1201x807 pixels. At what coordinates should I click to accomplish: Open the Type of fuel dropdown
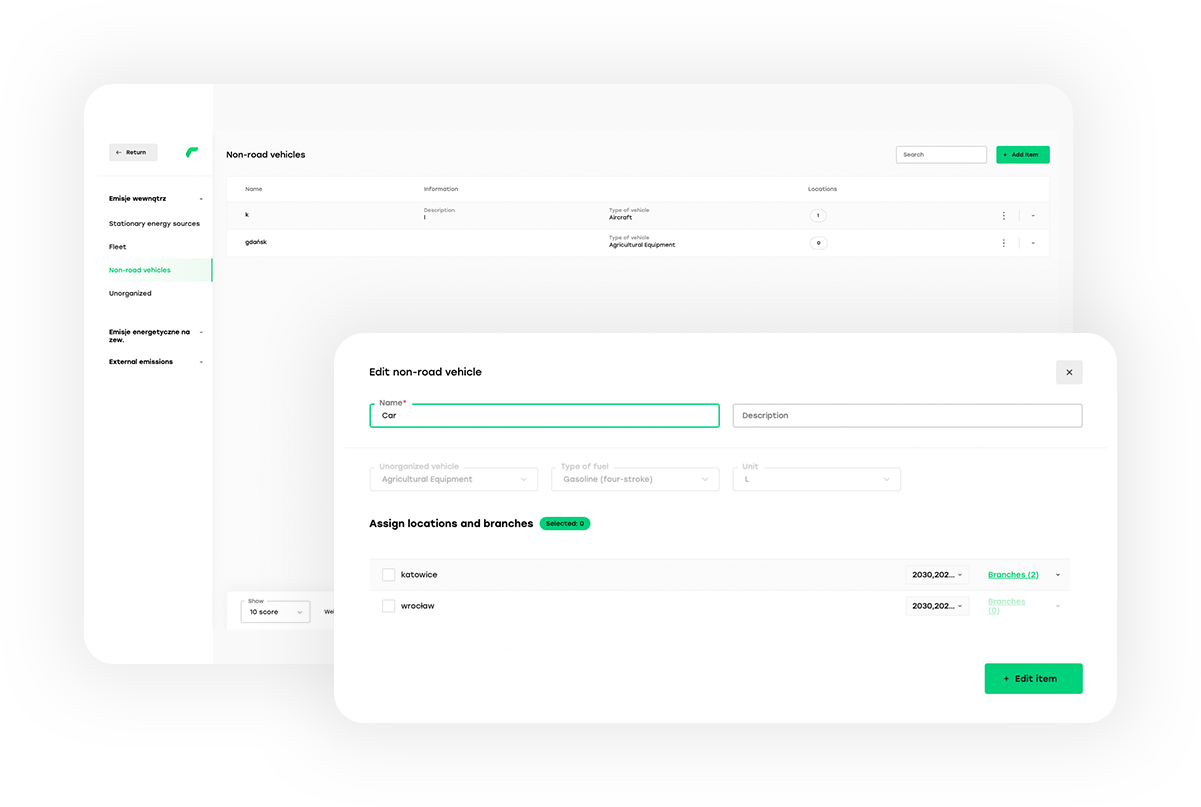click(635, 480)
